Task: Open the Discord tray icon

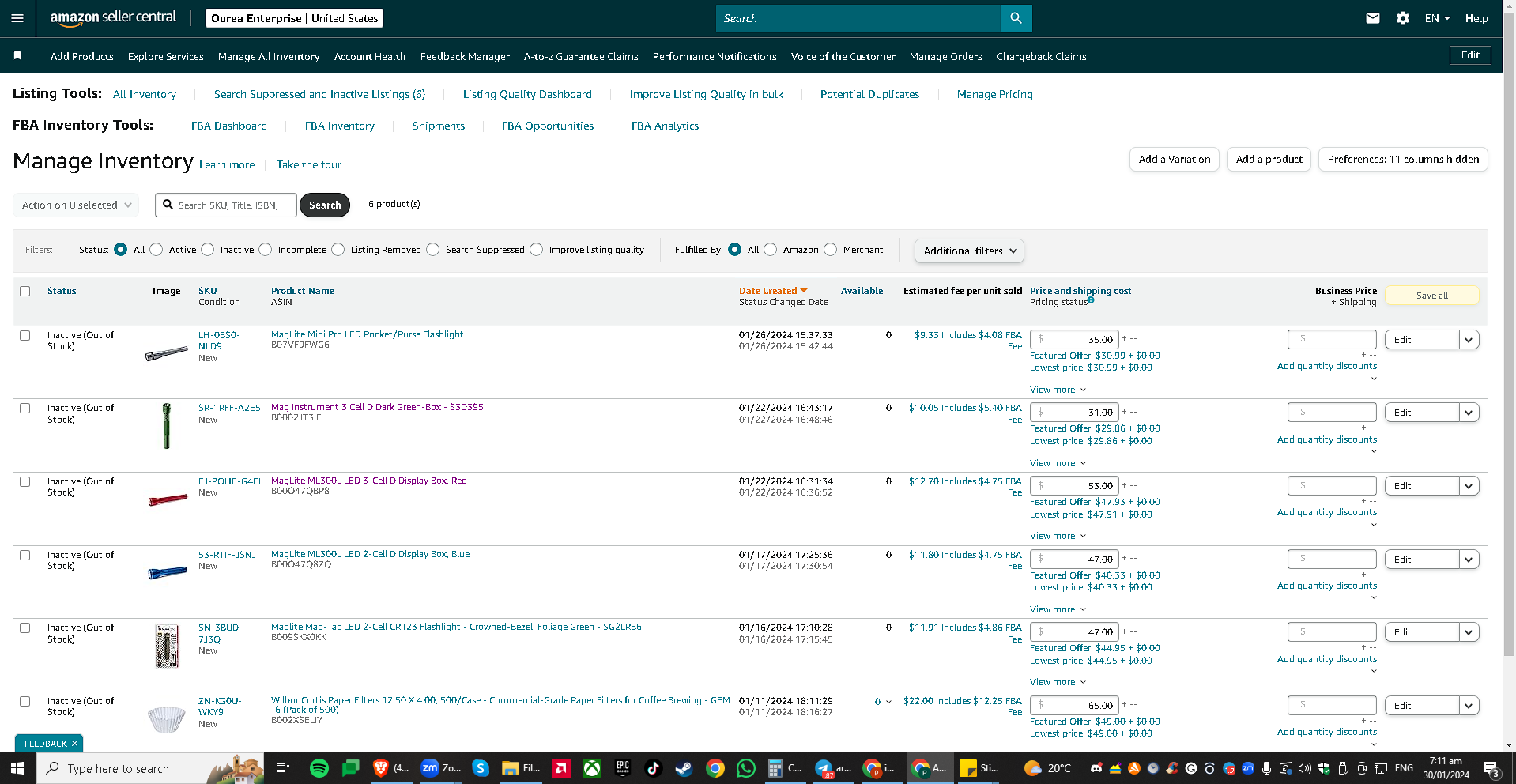Action: [x=1096, y=767]
